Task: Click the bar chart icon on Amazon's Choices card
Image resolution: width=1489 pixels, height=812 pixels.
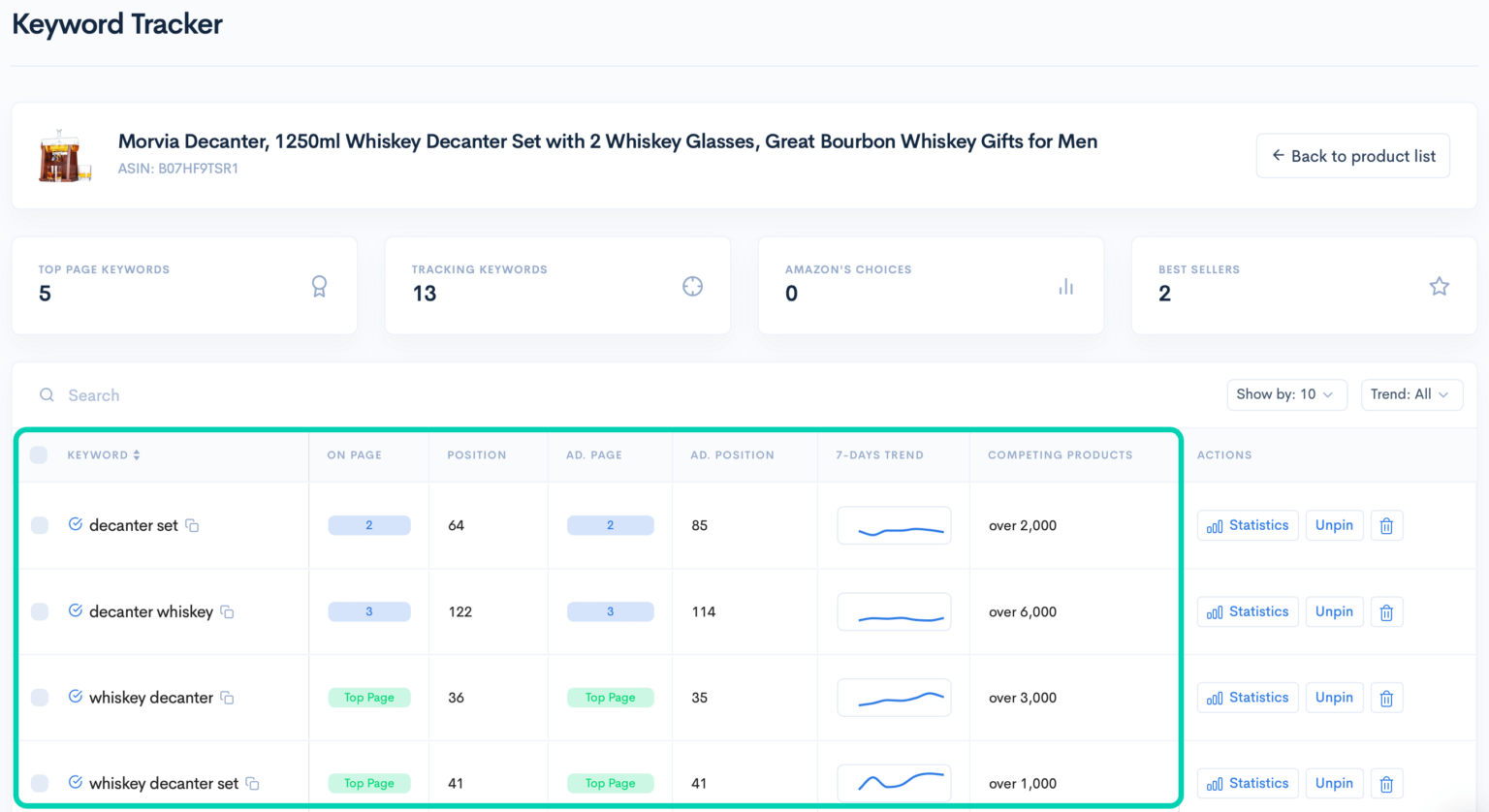Action: click(1065, 286)
